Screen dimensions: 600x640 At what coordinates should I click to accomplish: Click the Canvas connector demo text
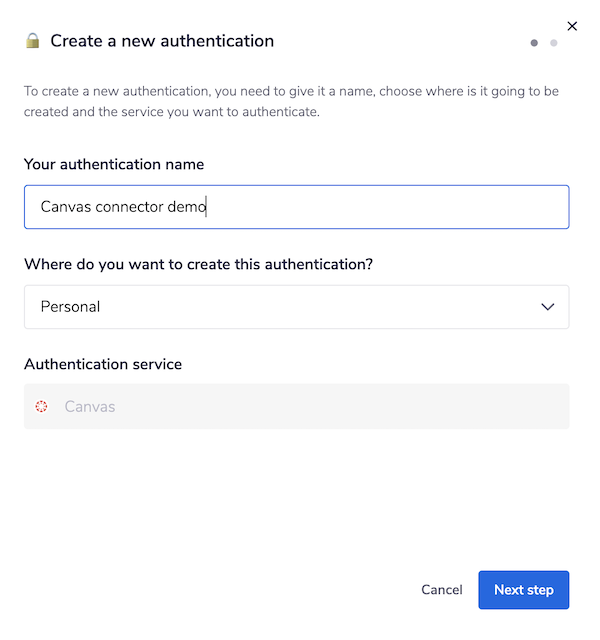[122, 207]
